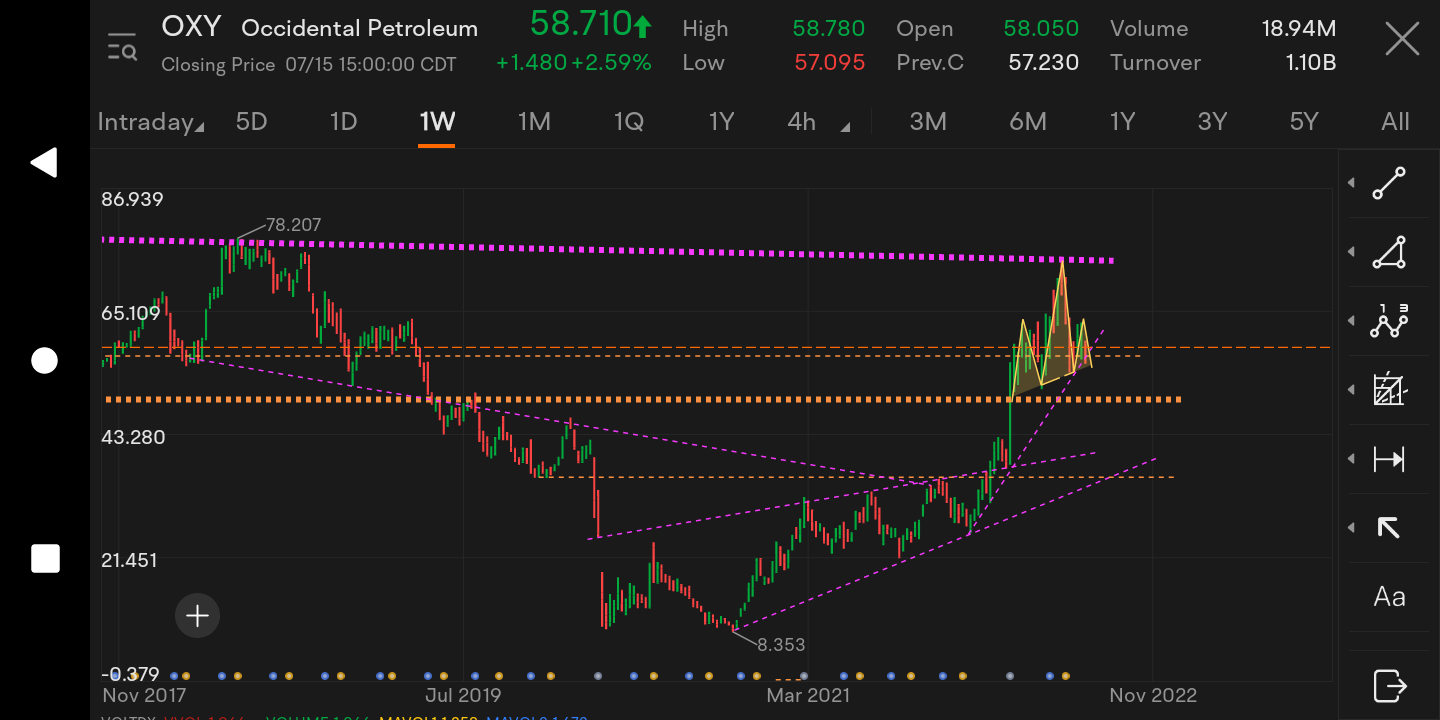The height and width of the screenshot is (720, 1440).
Task: Expand options arrow beside the triangle tool
Action: (x=1352, y=252)
